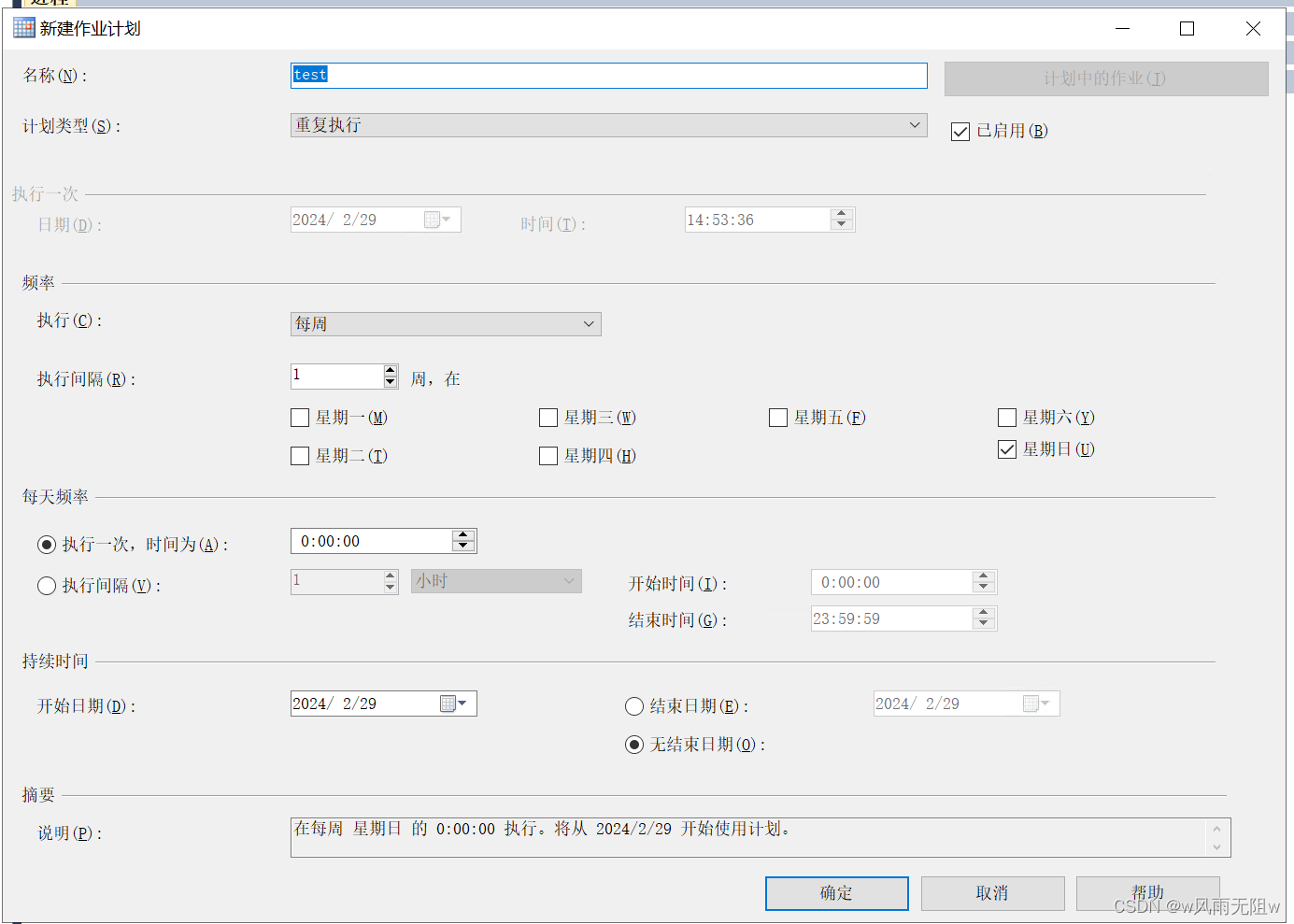Uncheck the 星期日 checkbox

pyautogui.click(x=1007, y=449)
